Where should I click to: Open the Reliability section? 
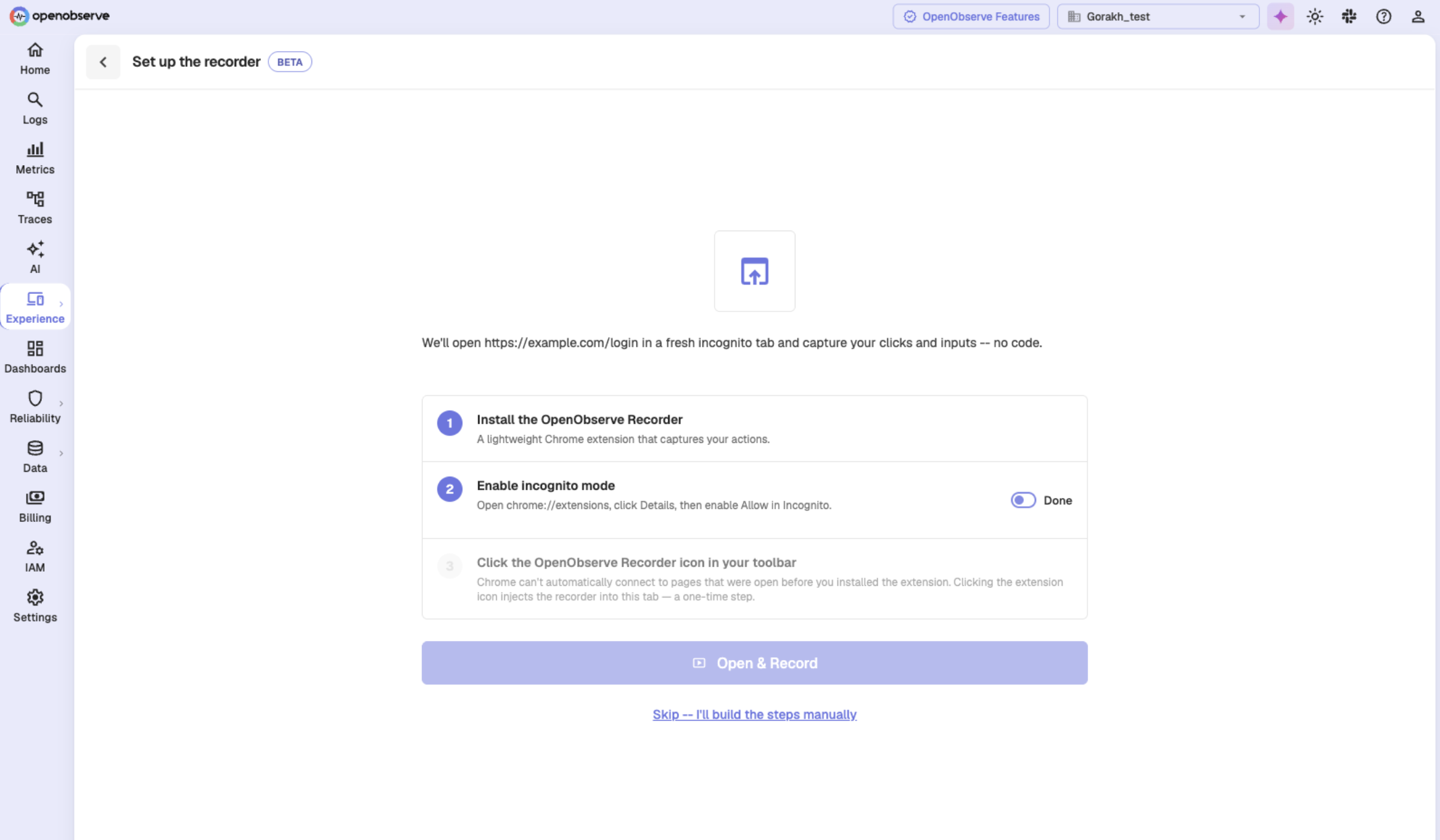tap(35, 407)
